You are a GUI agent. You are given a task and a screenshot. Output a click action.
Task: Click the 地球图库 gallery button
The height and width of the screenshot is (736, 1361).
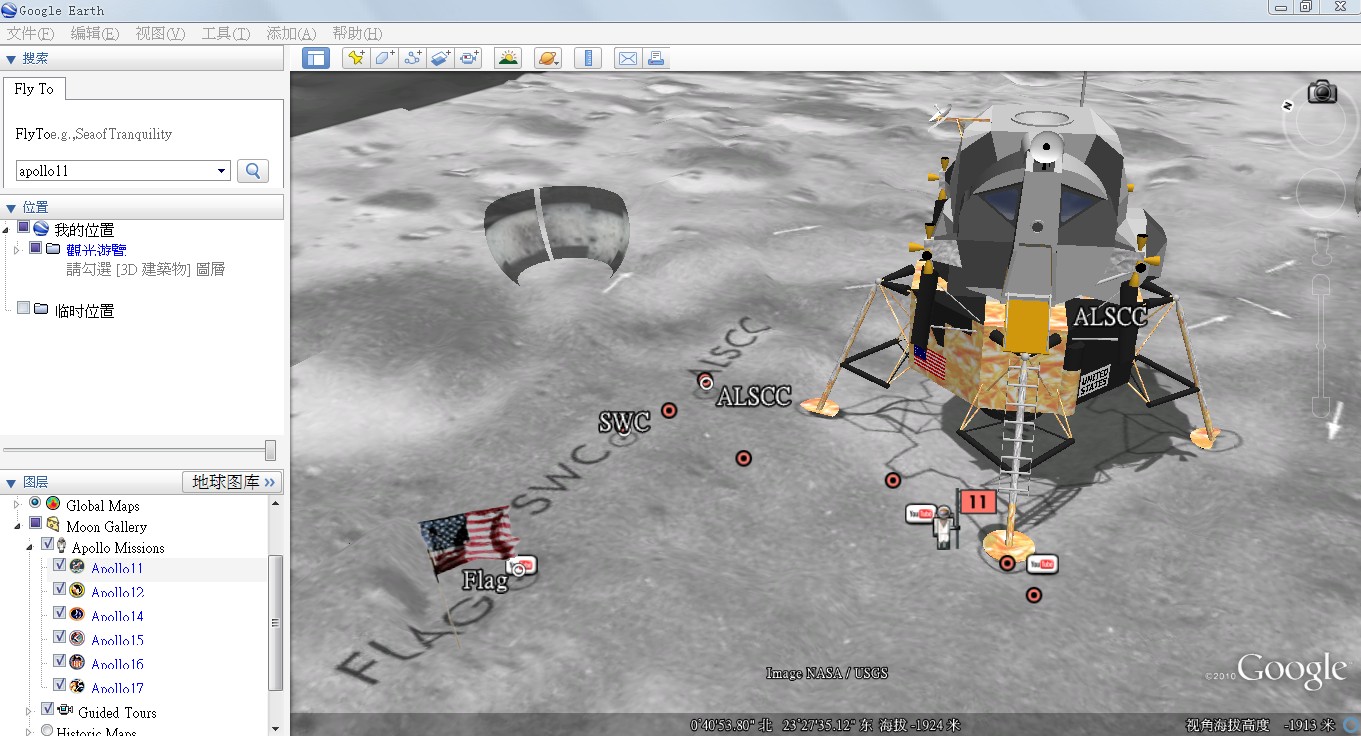233,482
